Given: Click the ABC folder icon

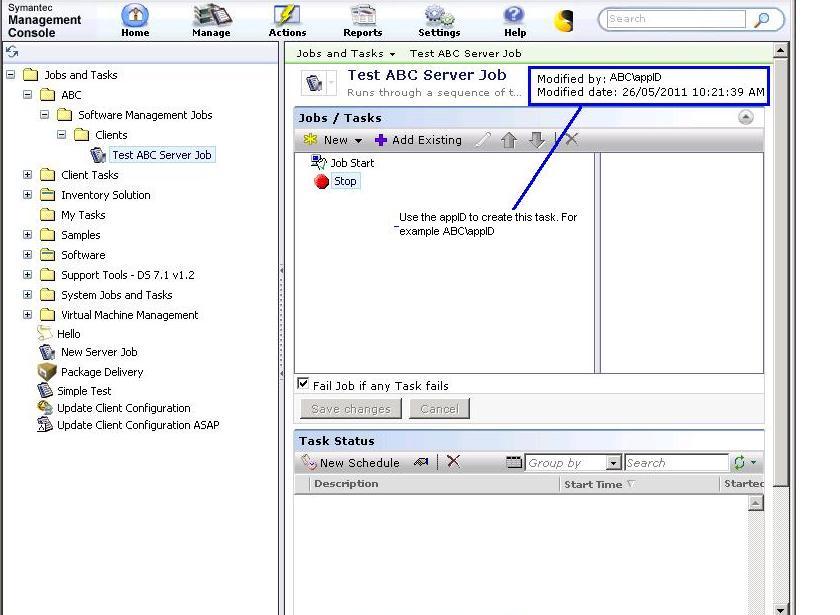Looking at the screenshot, I should (48, 95).
